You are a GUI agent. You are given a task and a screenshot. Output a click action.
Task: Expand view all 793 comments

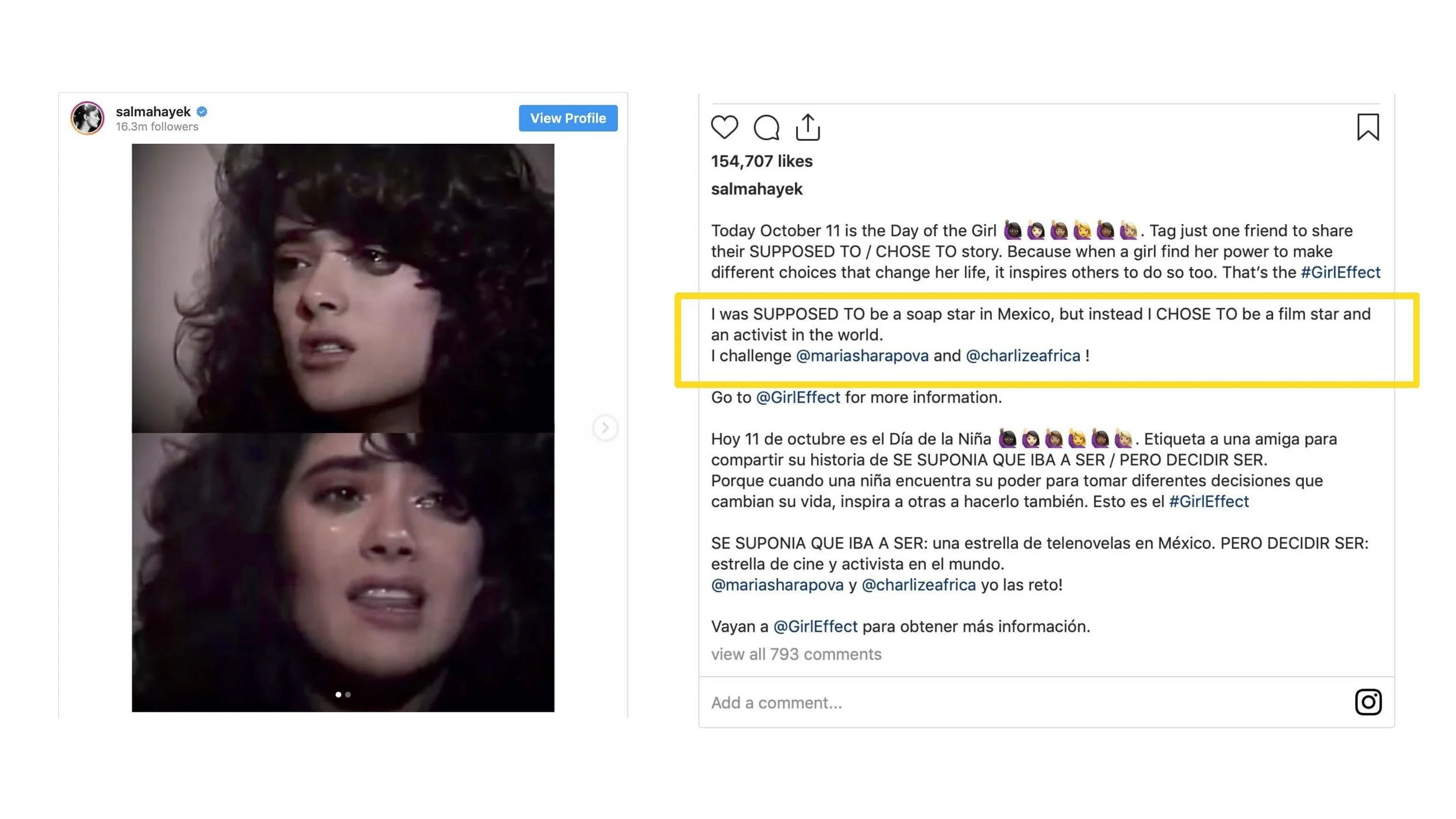tap(796, 654)
